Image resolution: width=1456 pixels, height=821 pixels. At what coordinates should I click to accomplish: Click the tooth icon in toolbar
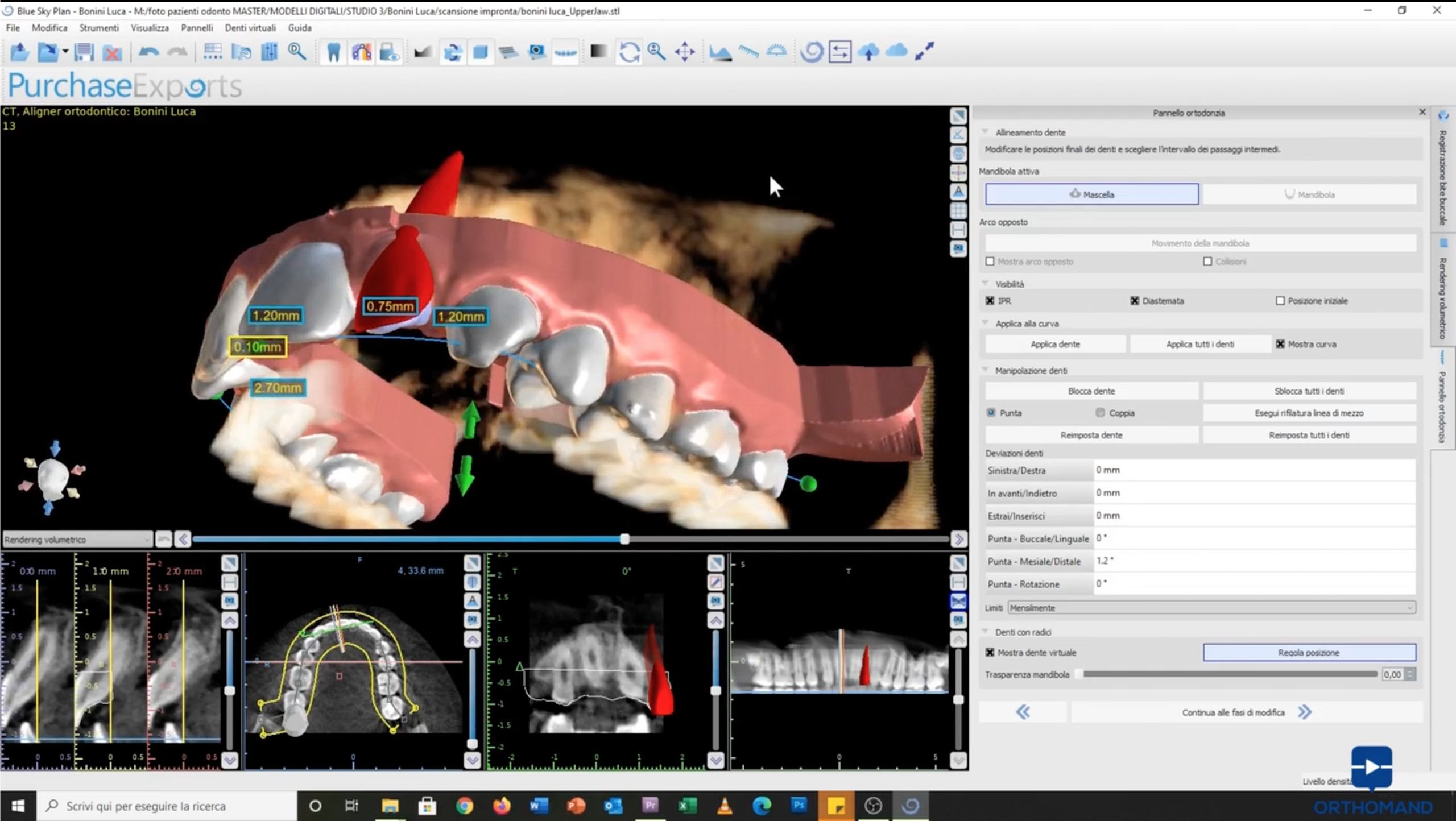tap(333, 52)
